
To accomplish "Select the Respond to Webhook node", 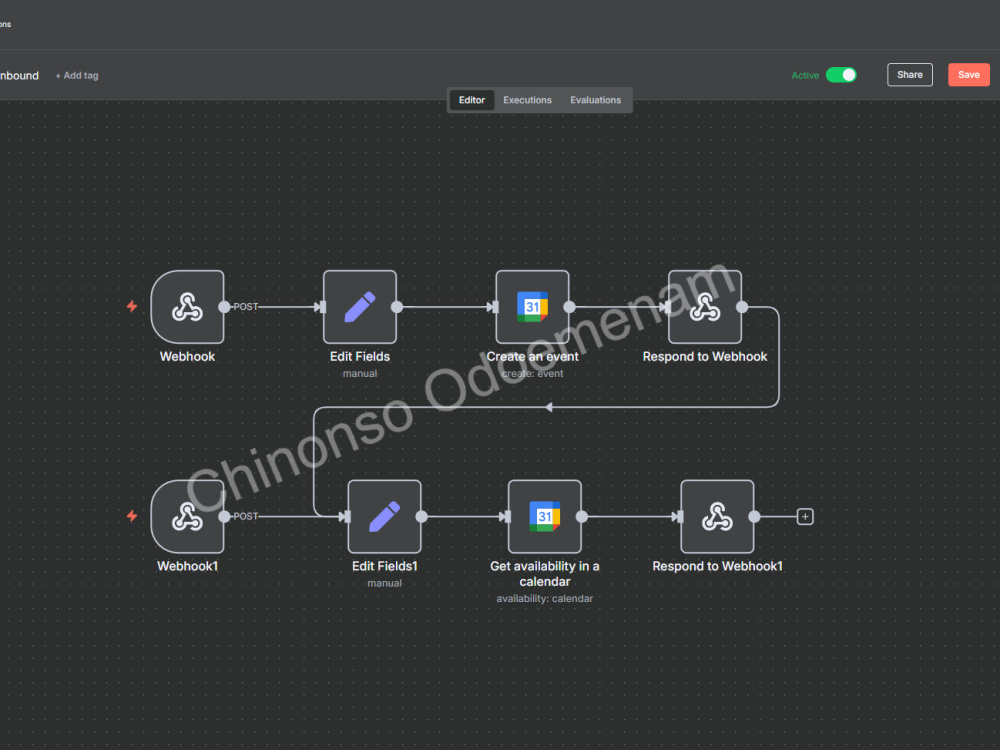I will 705,307.
